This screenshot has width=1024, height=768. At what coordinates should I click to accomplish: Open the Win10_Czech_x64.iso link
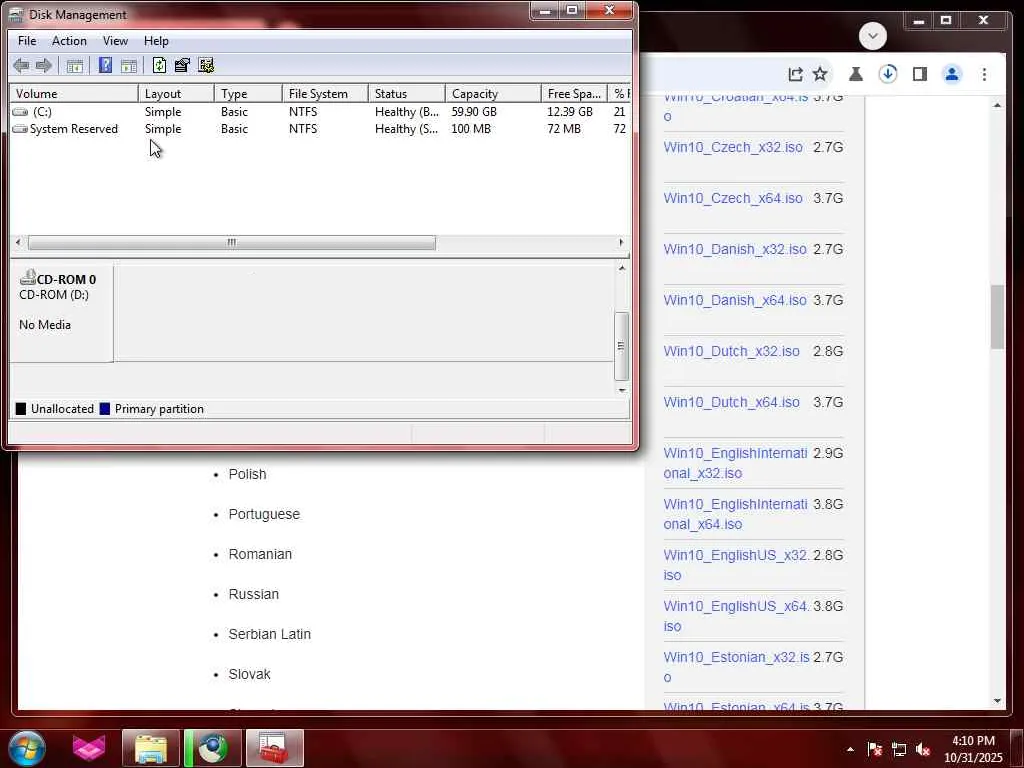coord(733,199)
